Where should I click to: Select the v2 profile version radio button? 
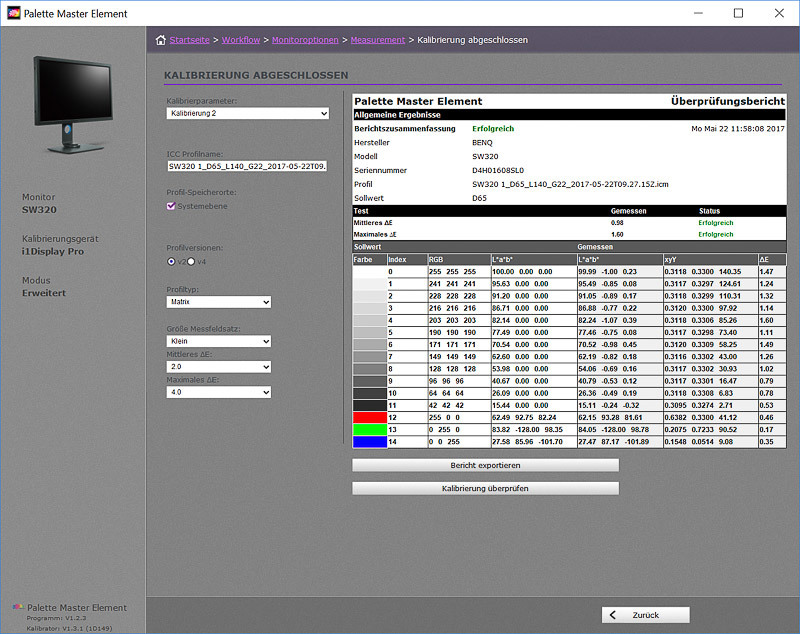tap(171, 262)
